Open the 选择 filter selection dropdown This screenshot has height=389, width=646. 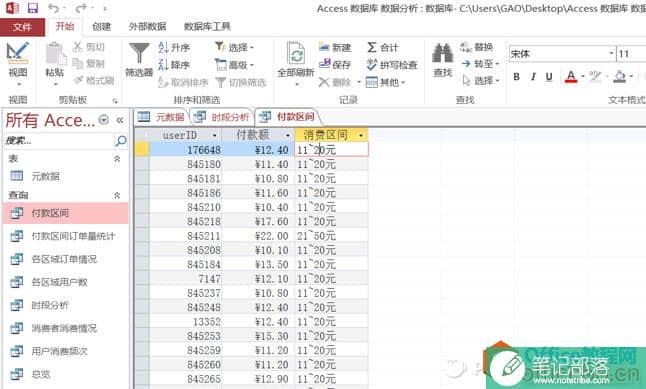click(234, 47)
